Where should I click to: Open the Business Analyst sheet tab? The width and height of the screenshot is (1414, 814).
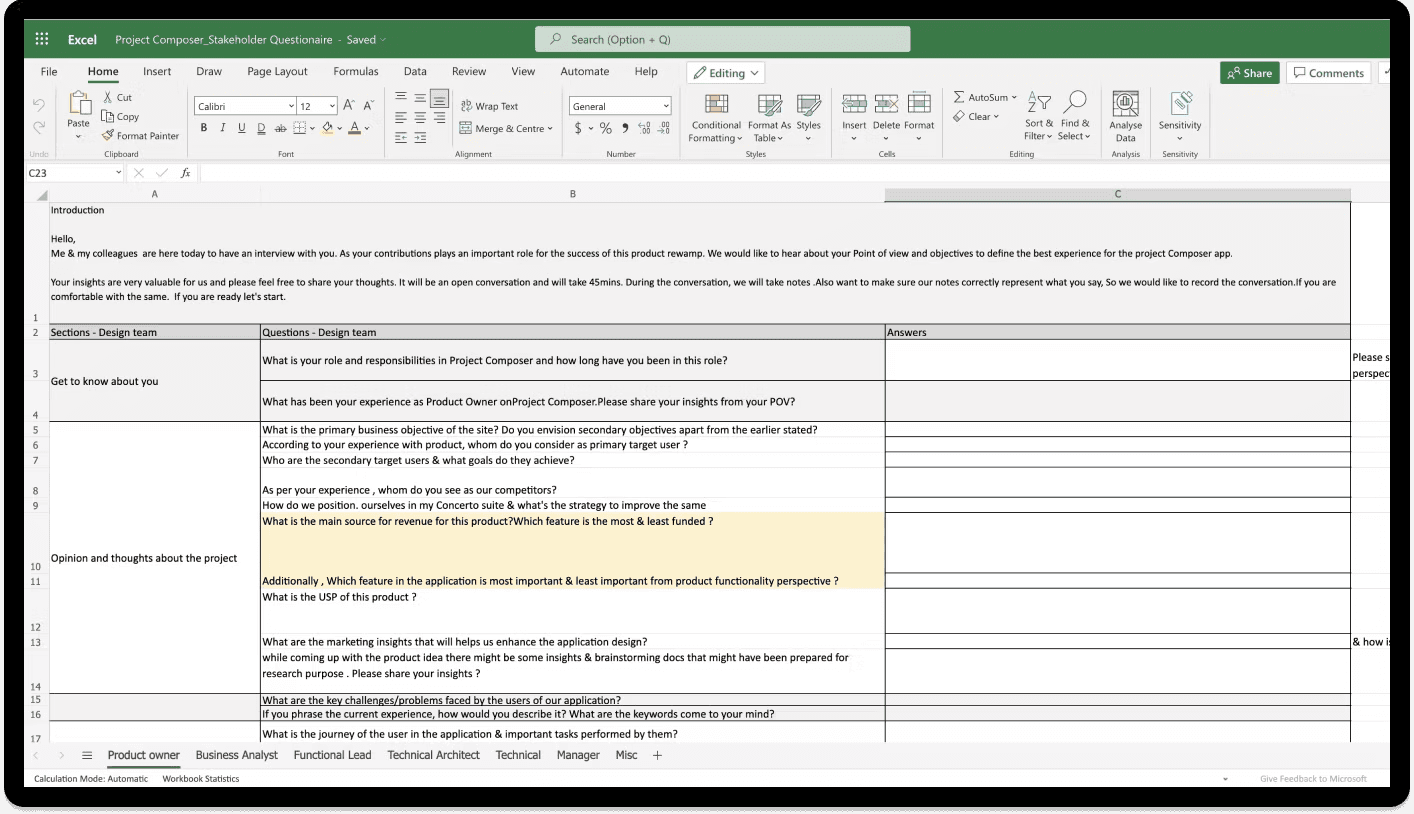coord(237,755)
